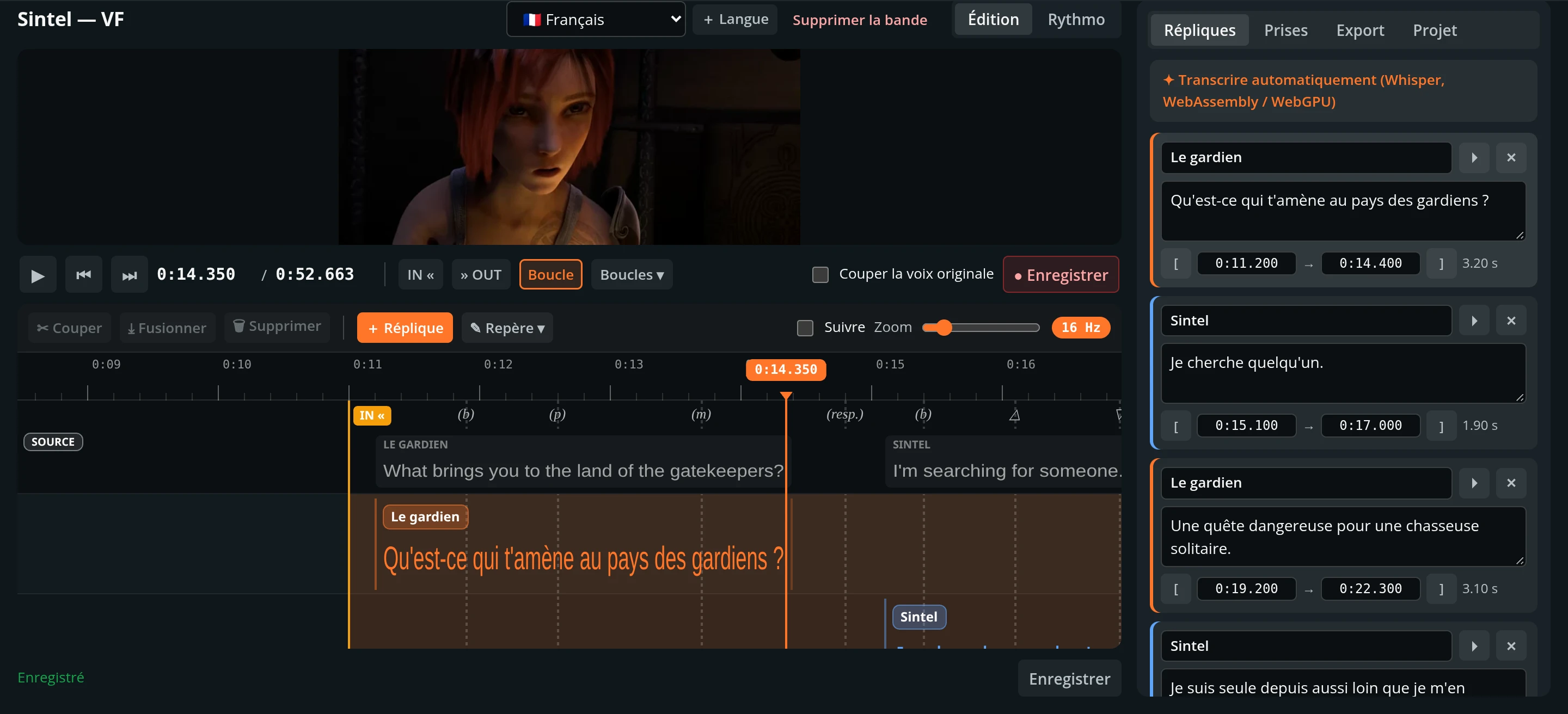
Task: Click the Supprimer trash tool
Action: [277, 327]
